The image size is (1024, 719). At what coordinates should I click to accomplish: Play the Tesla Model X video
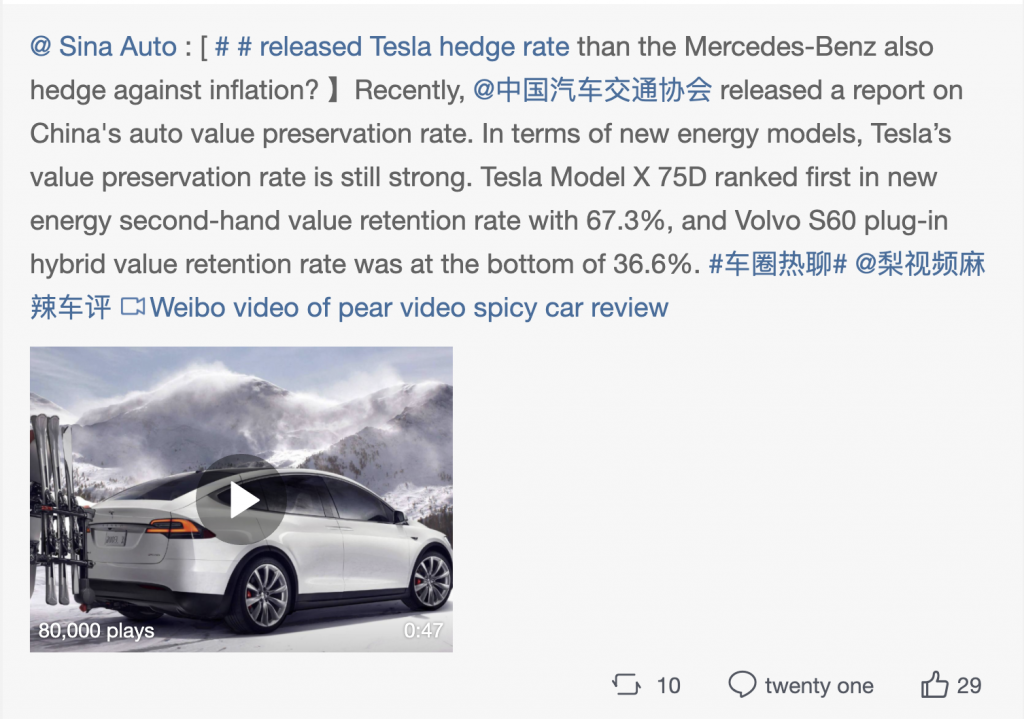pyautogui.click(x=242, y=500)
